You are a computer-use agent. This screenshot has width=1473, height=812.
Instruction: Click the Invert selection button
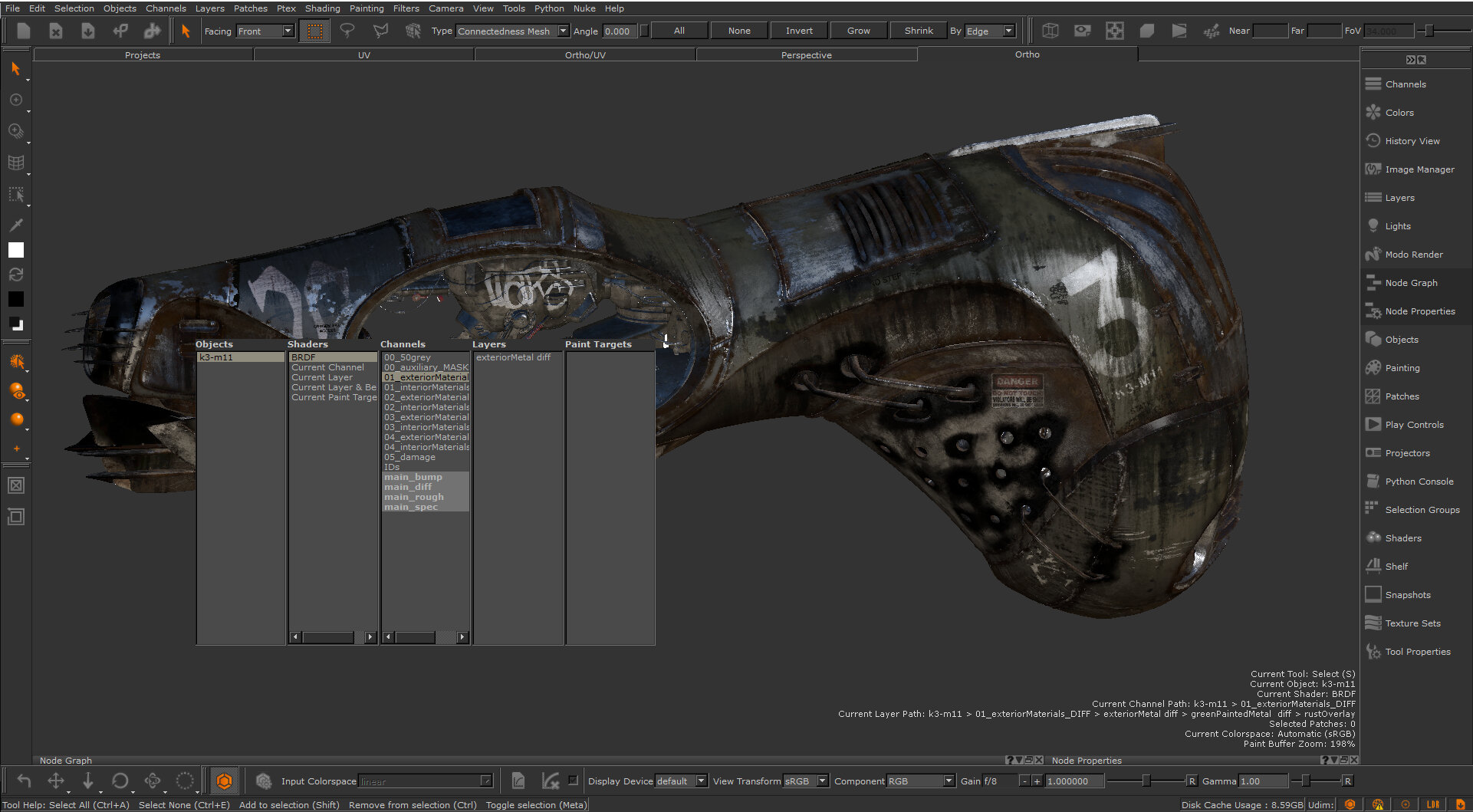[798, 31]
